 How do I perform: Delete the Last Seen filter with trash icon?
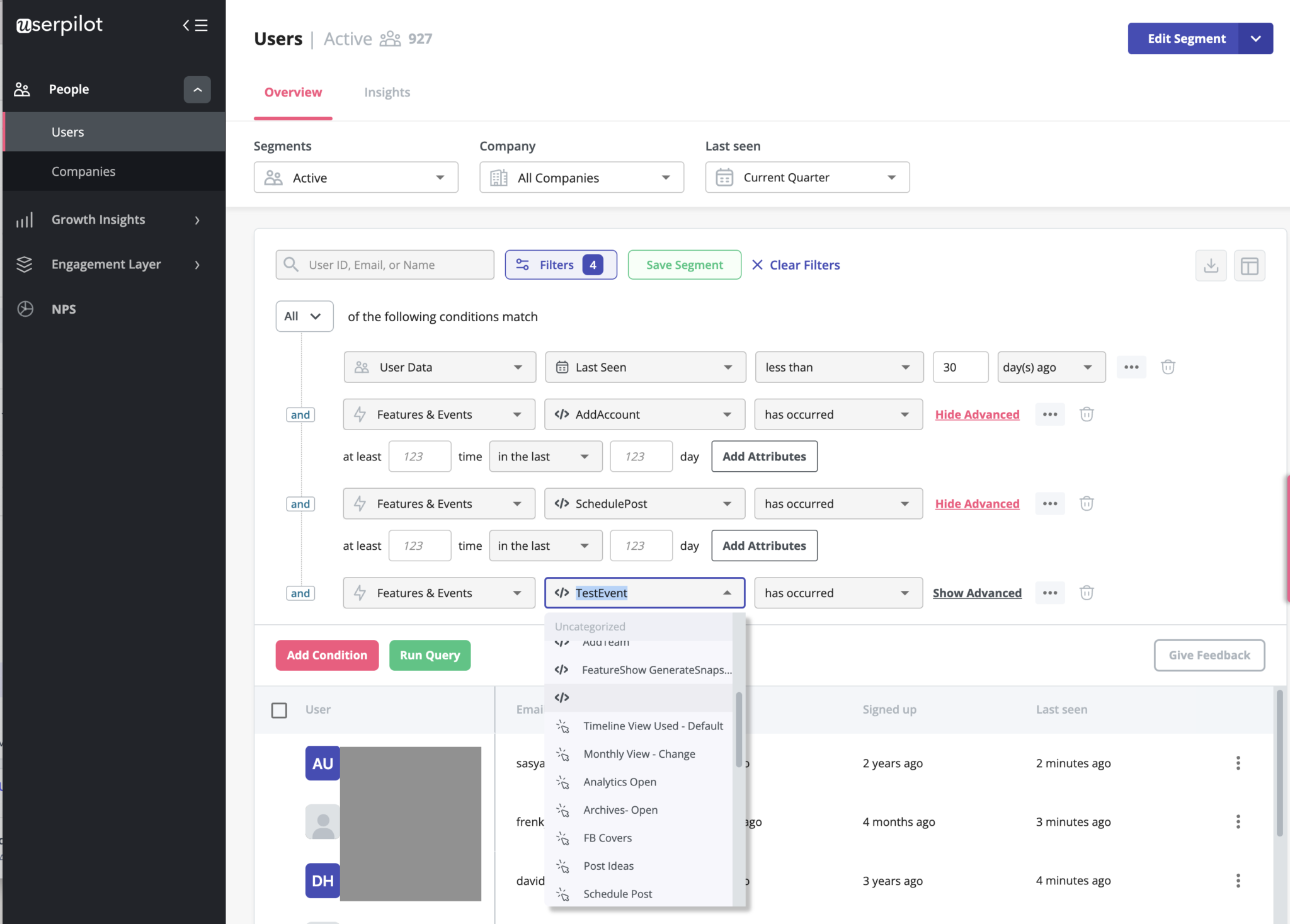(x=1168, y=367)
